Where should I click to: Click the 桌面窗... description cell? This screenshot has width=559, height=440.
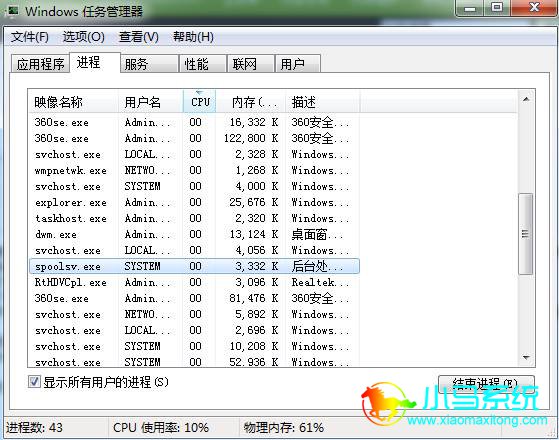[x=317, y=234]
